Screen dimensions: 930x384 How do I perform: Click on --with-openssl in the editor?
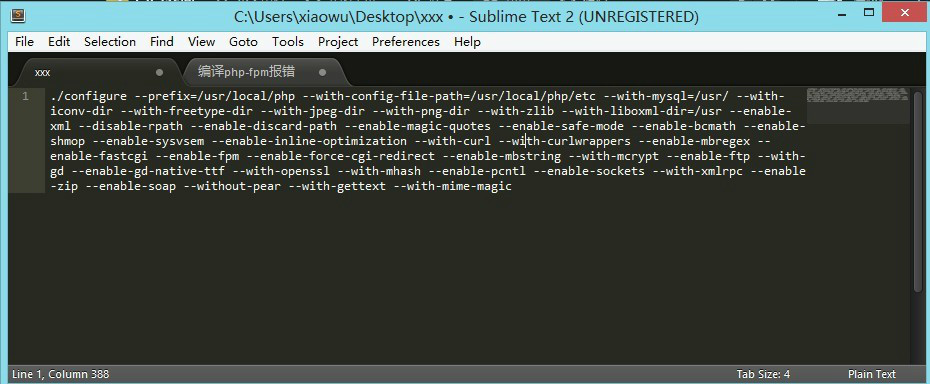coord(281,172)
